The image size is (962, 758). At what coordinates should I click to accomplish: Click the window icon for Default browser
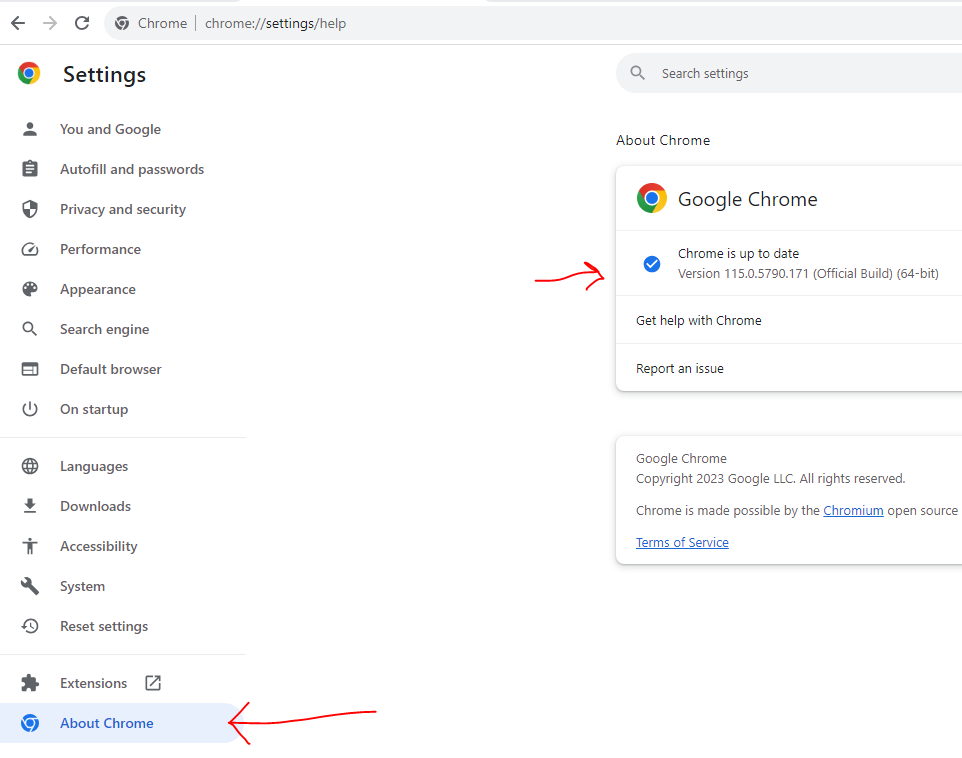coord(29,369)
